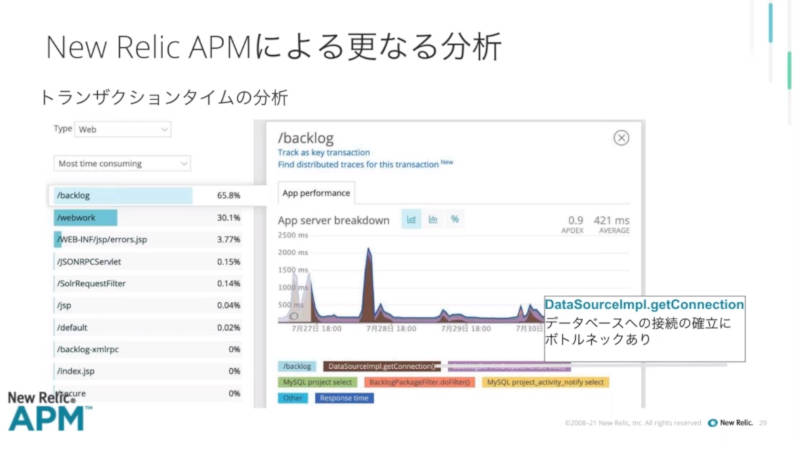Click Track as key transaction link
Viewport: 800px width, 449px height.
pyautogui.click(x=324, y=152)
